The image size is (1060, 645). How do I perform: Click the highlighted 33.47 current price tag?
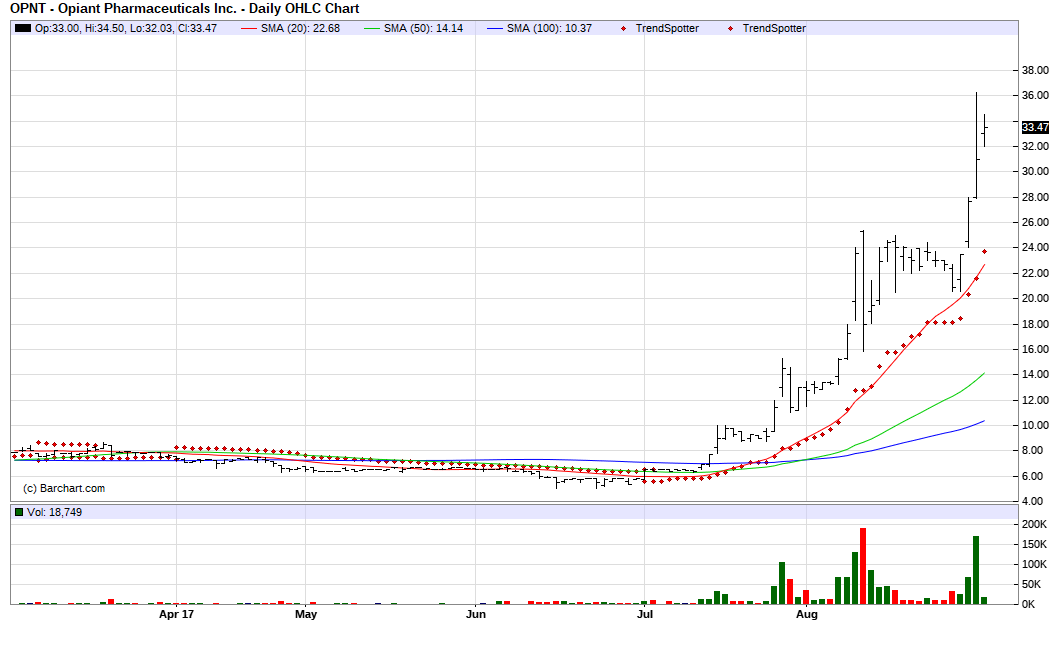[1035, 127]
